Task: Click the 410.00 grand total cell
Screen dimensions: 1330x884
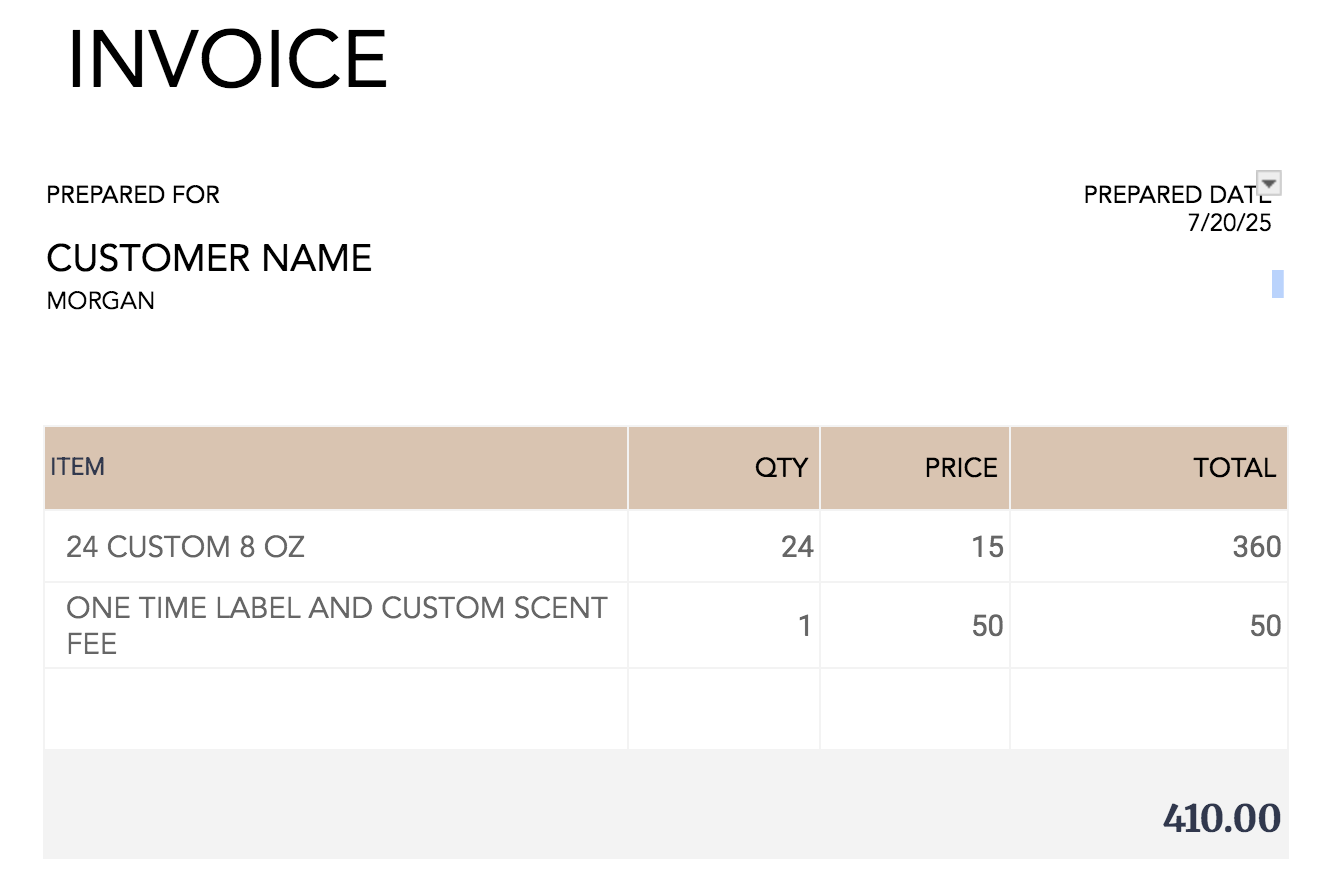Action: (1221, 818)
